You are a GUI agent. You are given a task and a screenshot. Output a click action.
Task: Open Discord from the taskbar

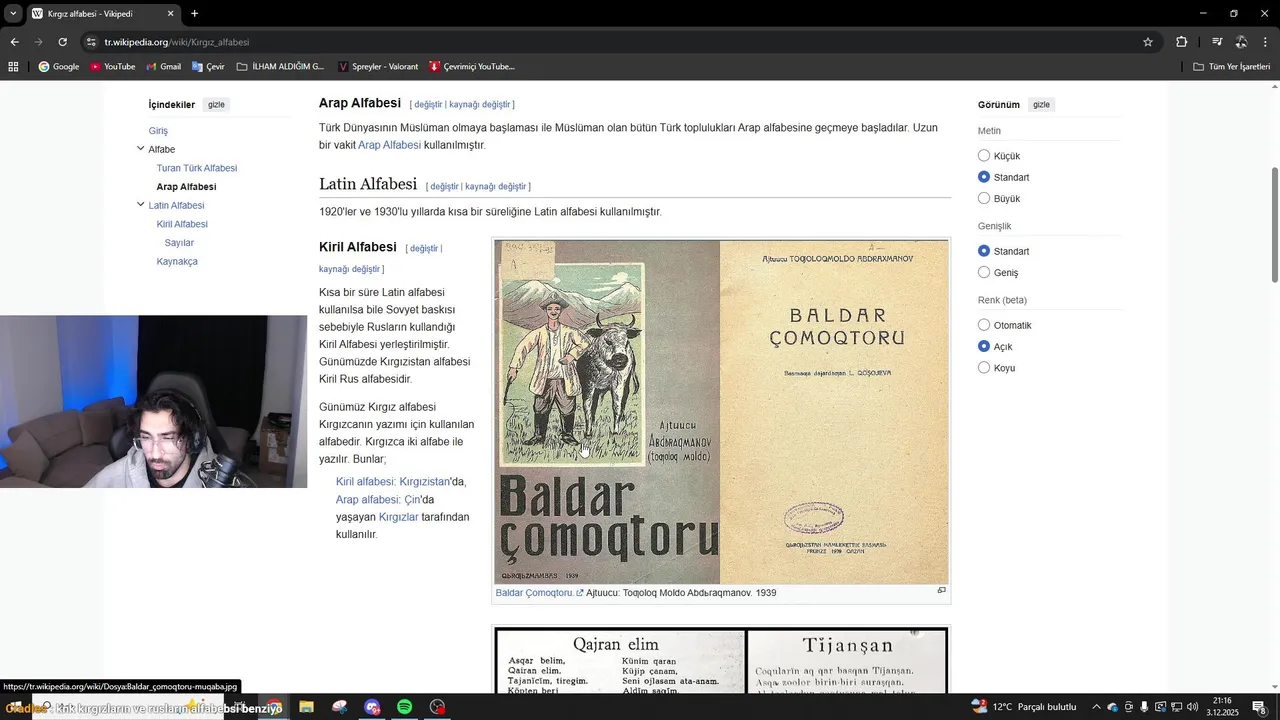coord(372,707)
